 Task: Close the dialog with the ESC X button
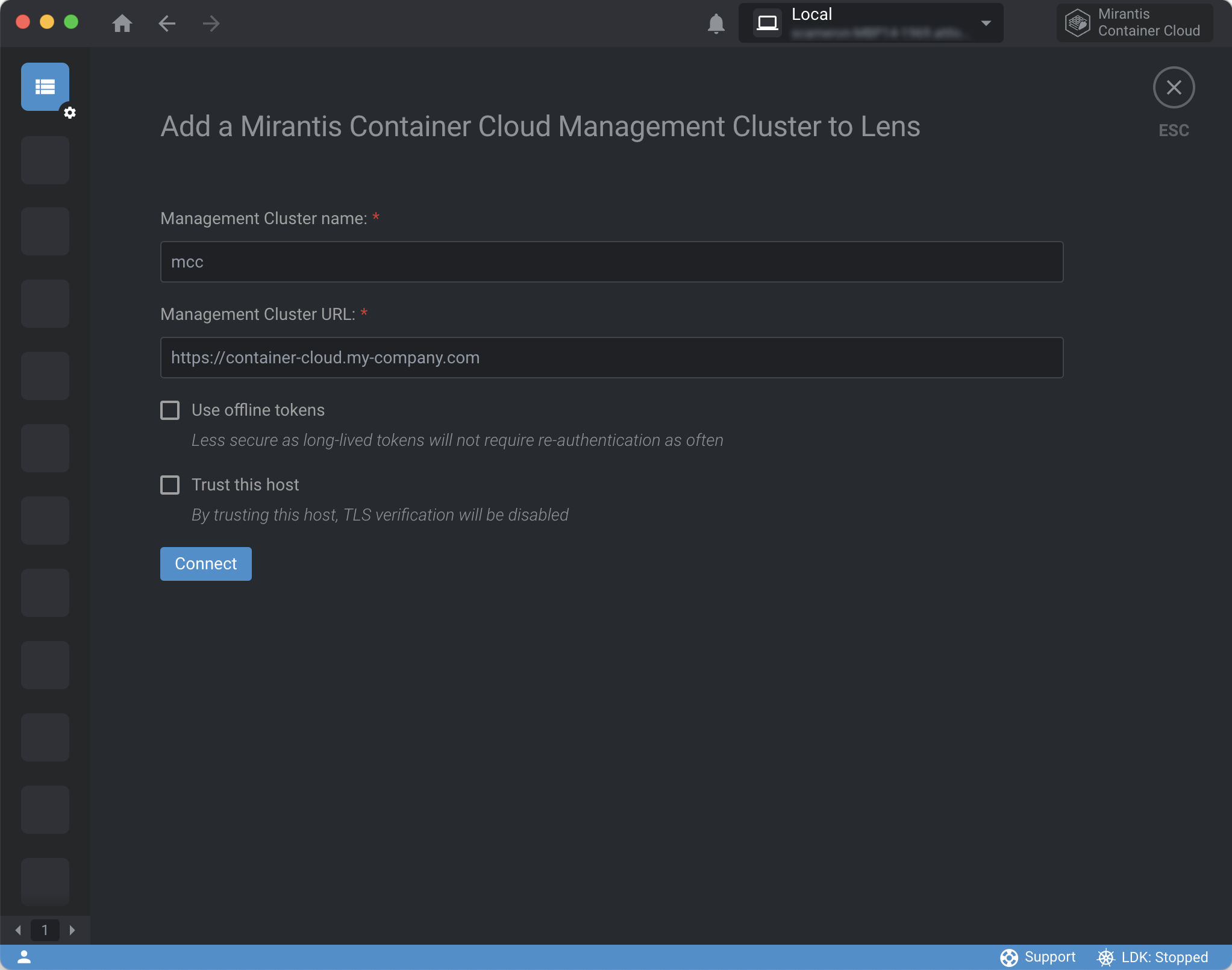(1174, 87)
